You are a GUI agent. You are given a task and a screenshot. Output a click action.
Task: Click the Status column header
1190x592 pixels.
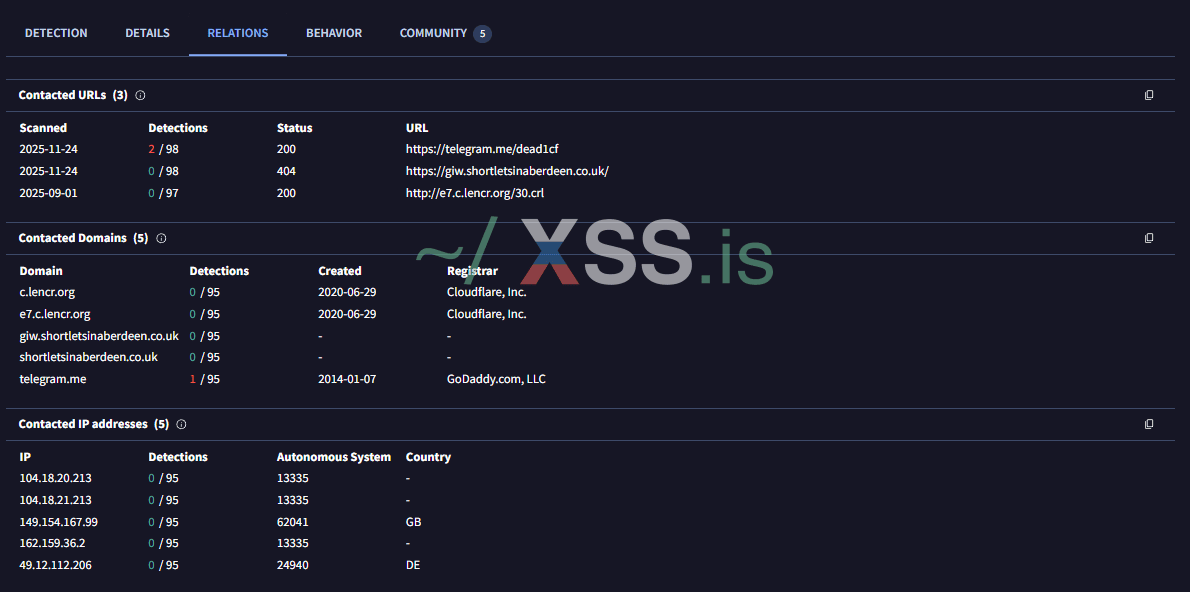pyautogui.click(x=294, y=128)
